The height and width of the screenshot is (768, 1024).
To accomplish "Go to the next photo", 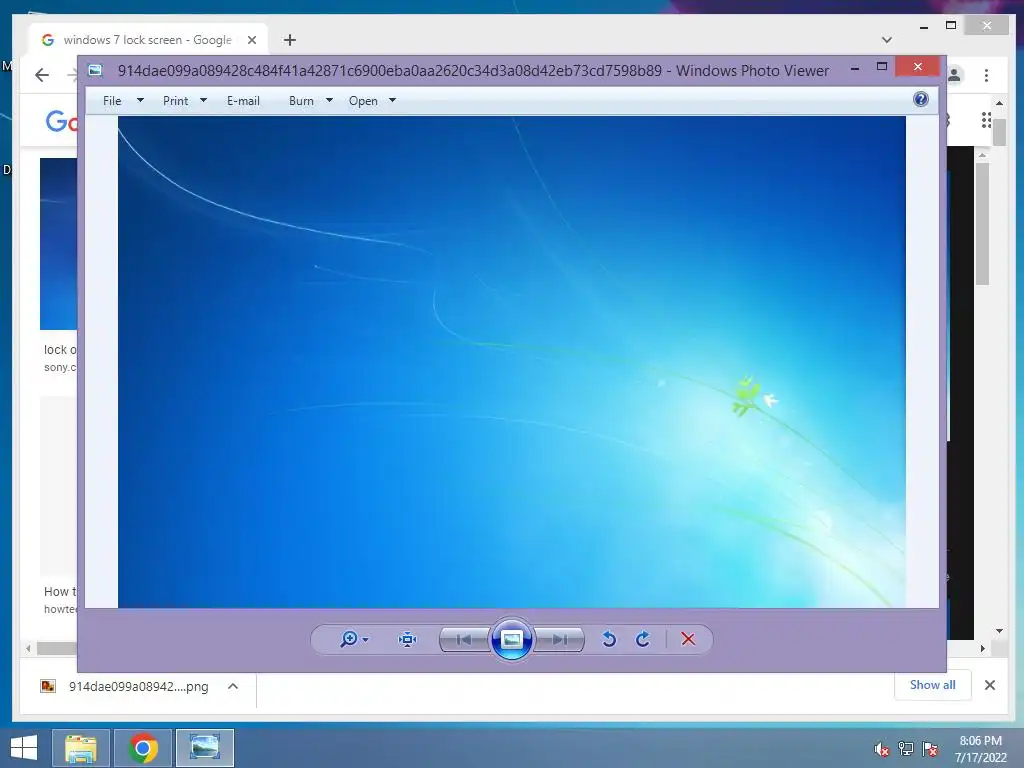I will click(559, 639).
